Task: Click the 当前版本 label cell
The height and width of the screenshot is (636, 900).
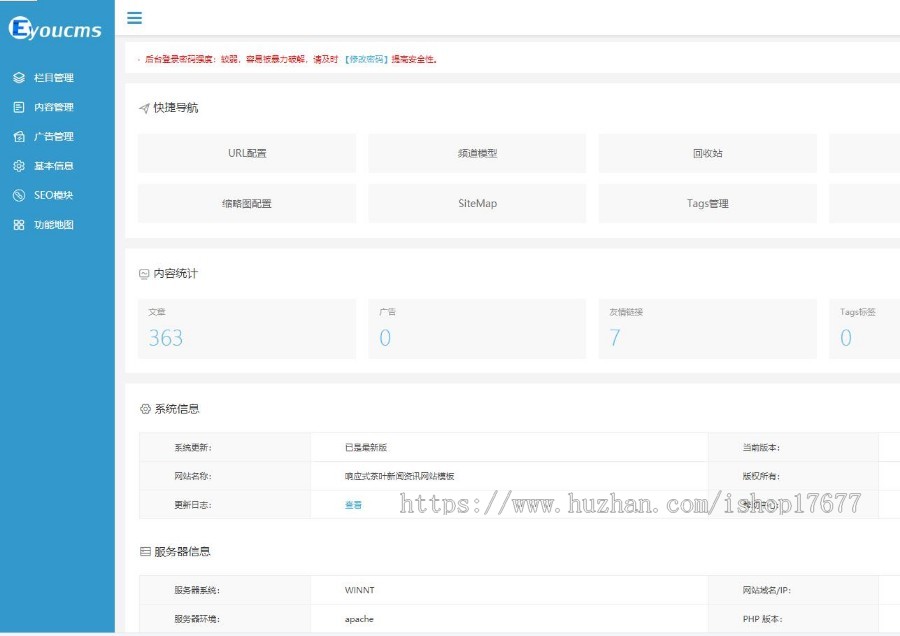Action: point(793,447)
